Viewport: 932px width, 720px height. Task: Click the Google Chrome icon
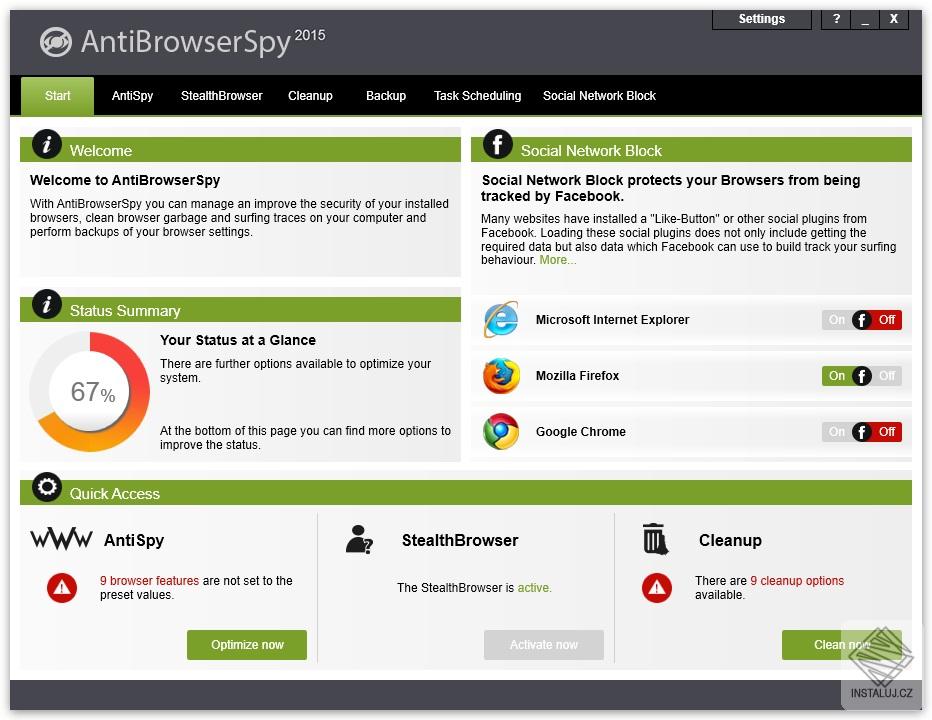pyautogui.click(x=501, y=432)
